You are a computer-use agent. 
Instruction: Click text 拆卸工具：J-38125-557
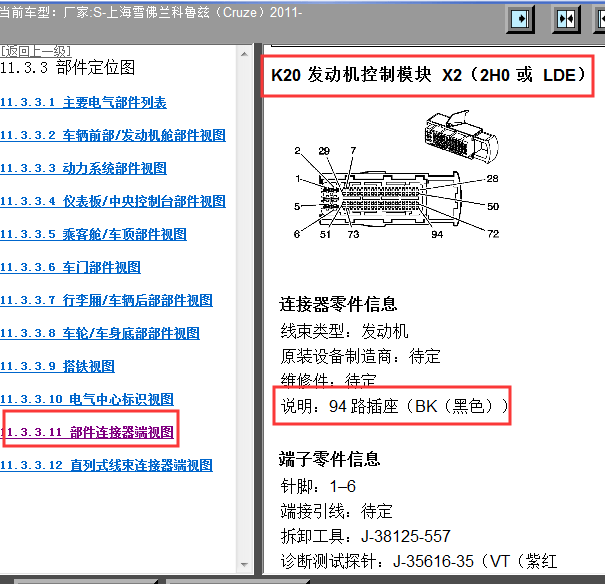click(x=365, y=536)
